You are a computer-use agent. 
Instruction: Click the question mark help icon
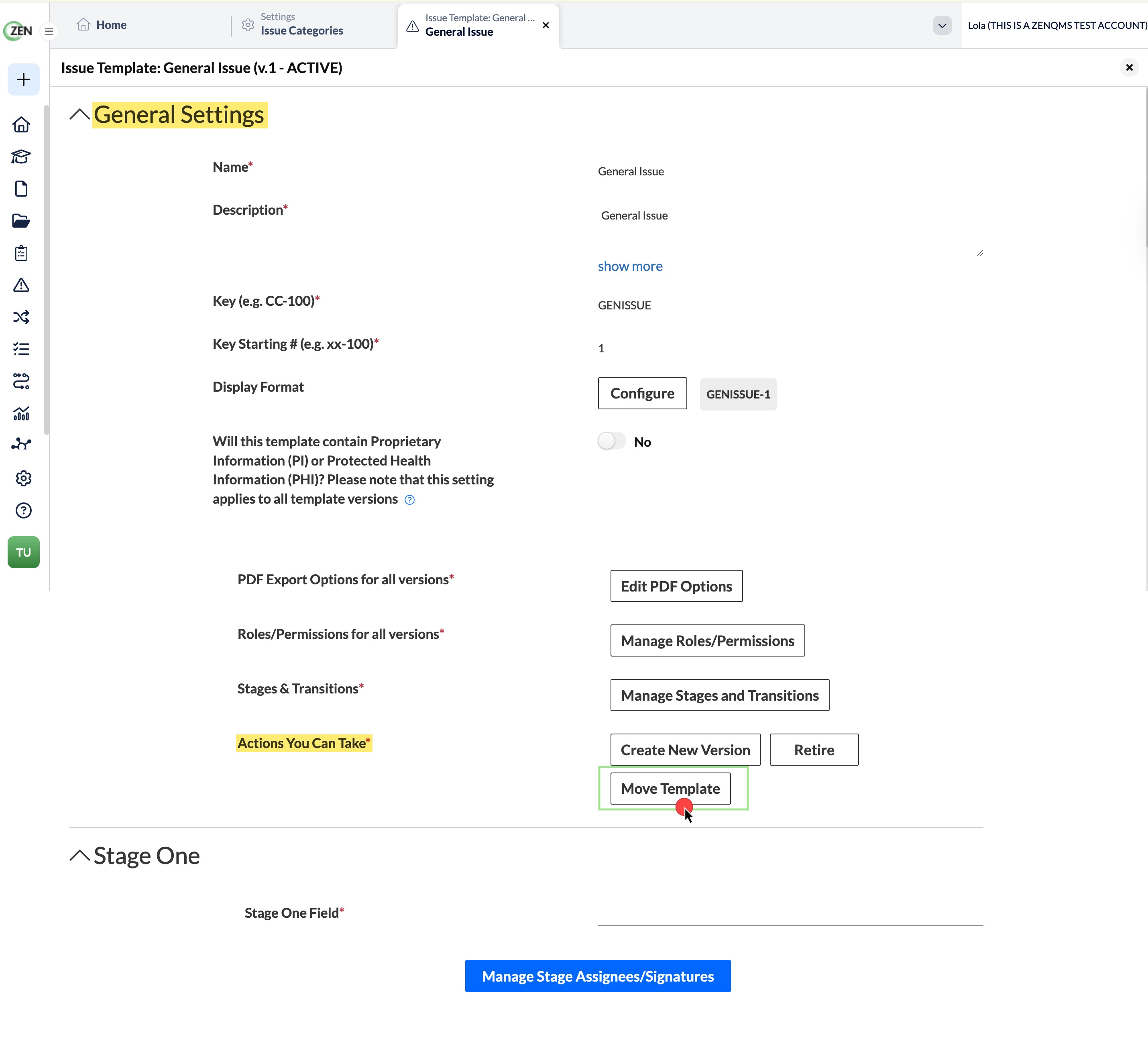point(23,510)
